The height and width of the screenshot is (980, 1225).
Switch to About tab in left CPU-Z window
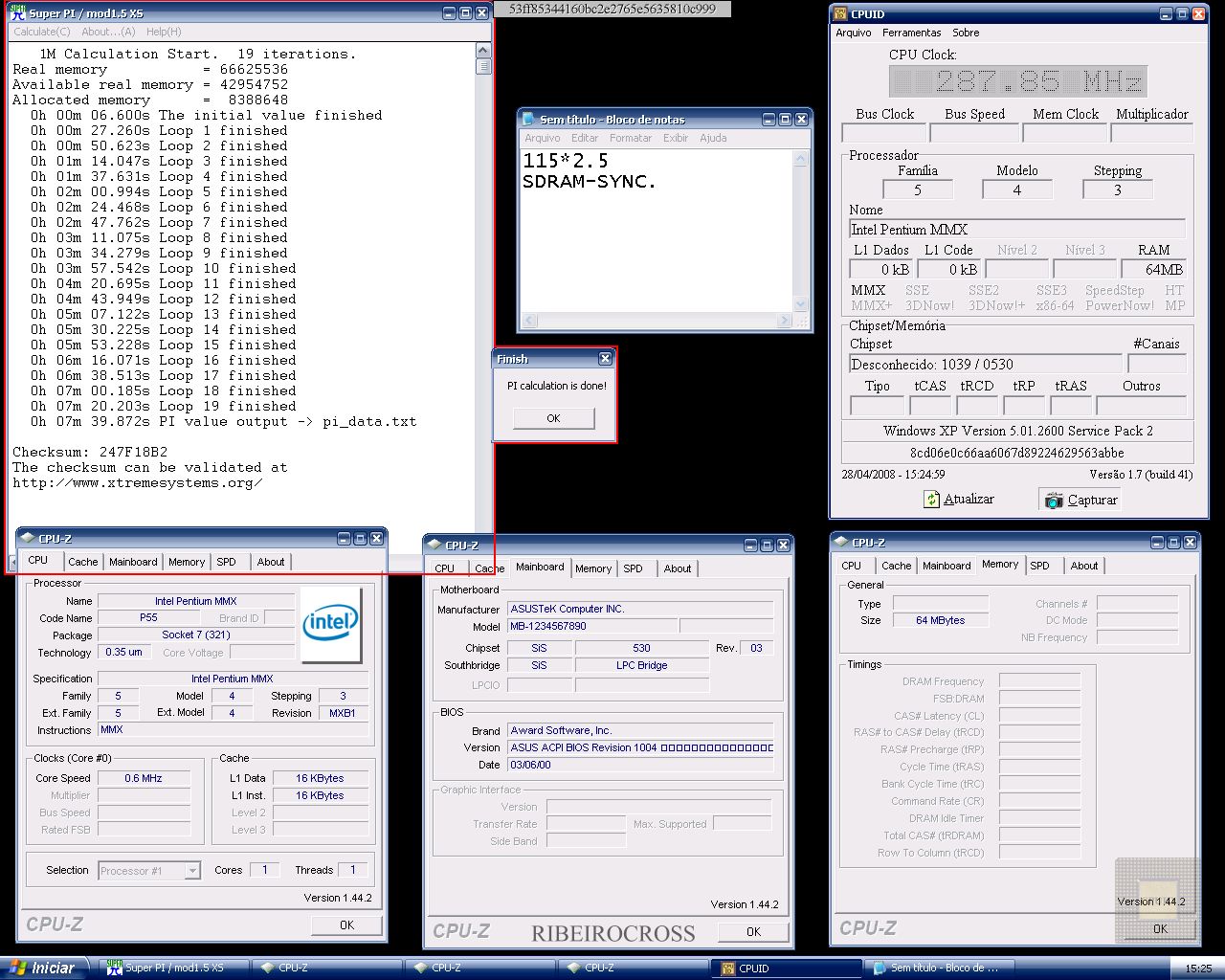[271, 562]
